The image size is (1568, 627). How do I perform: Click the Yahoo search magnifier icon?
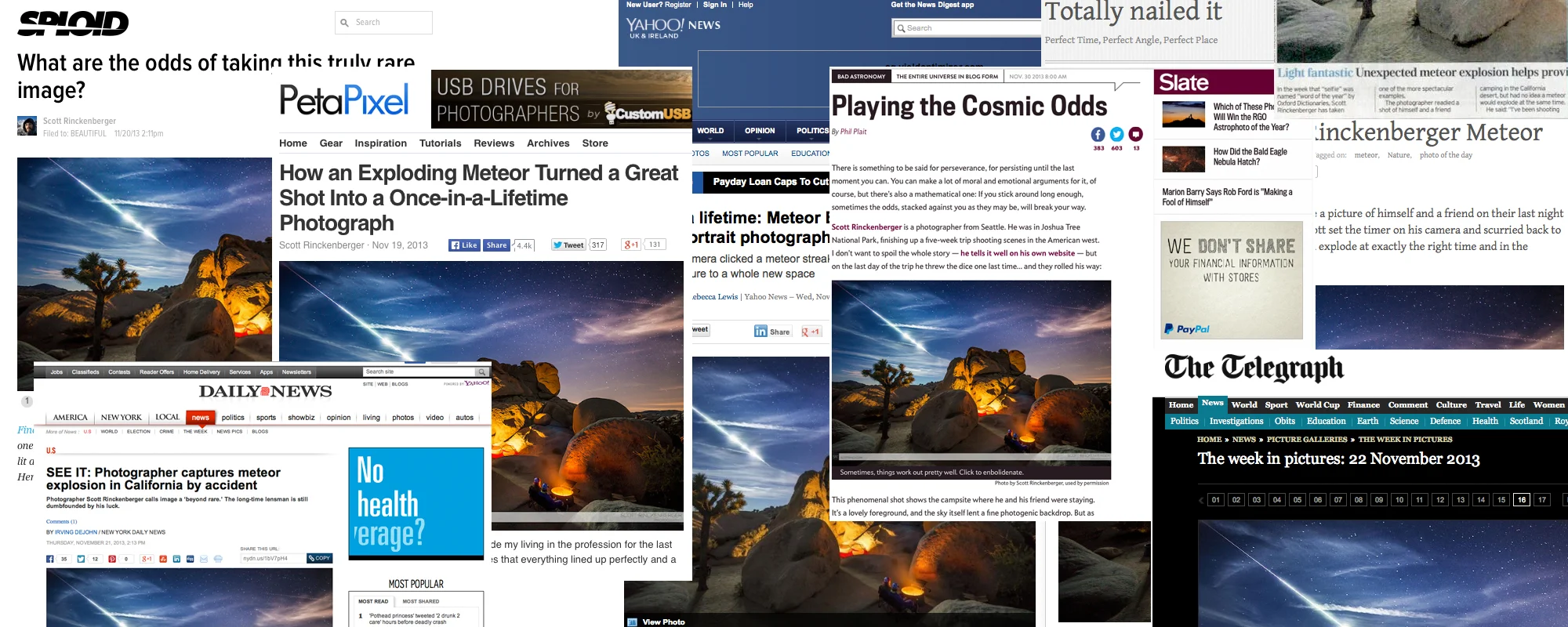[x=902, y=28]
